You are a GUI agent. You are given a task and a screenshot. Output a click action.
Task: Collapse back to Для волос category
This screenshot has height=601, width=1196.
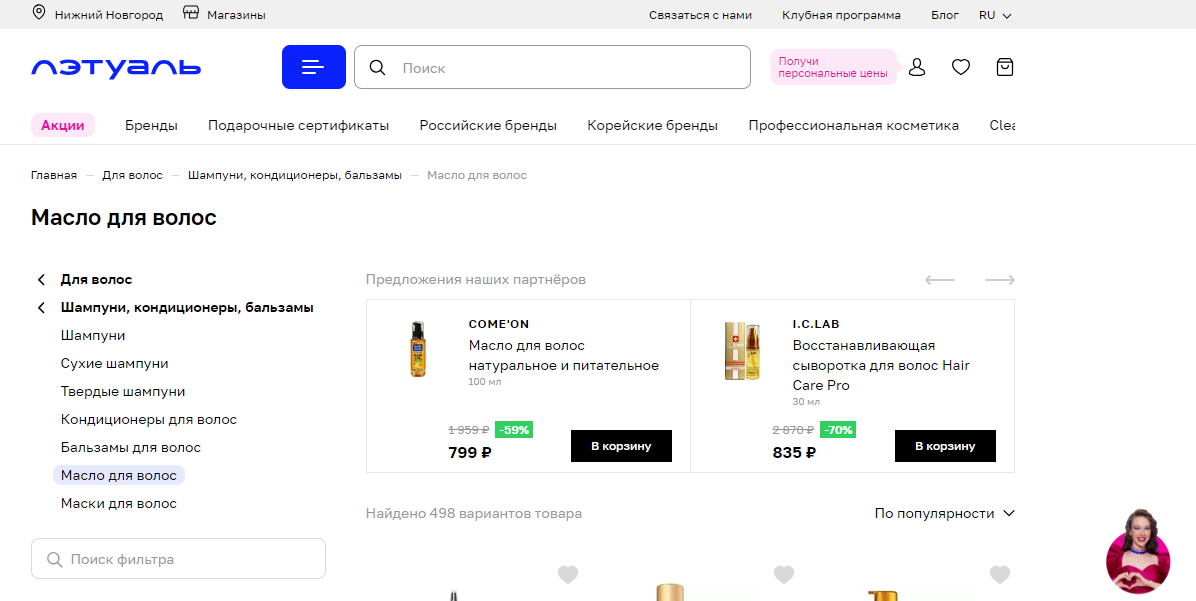pyautogui.click(x=42, y=280)
